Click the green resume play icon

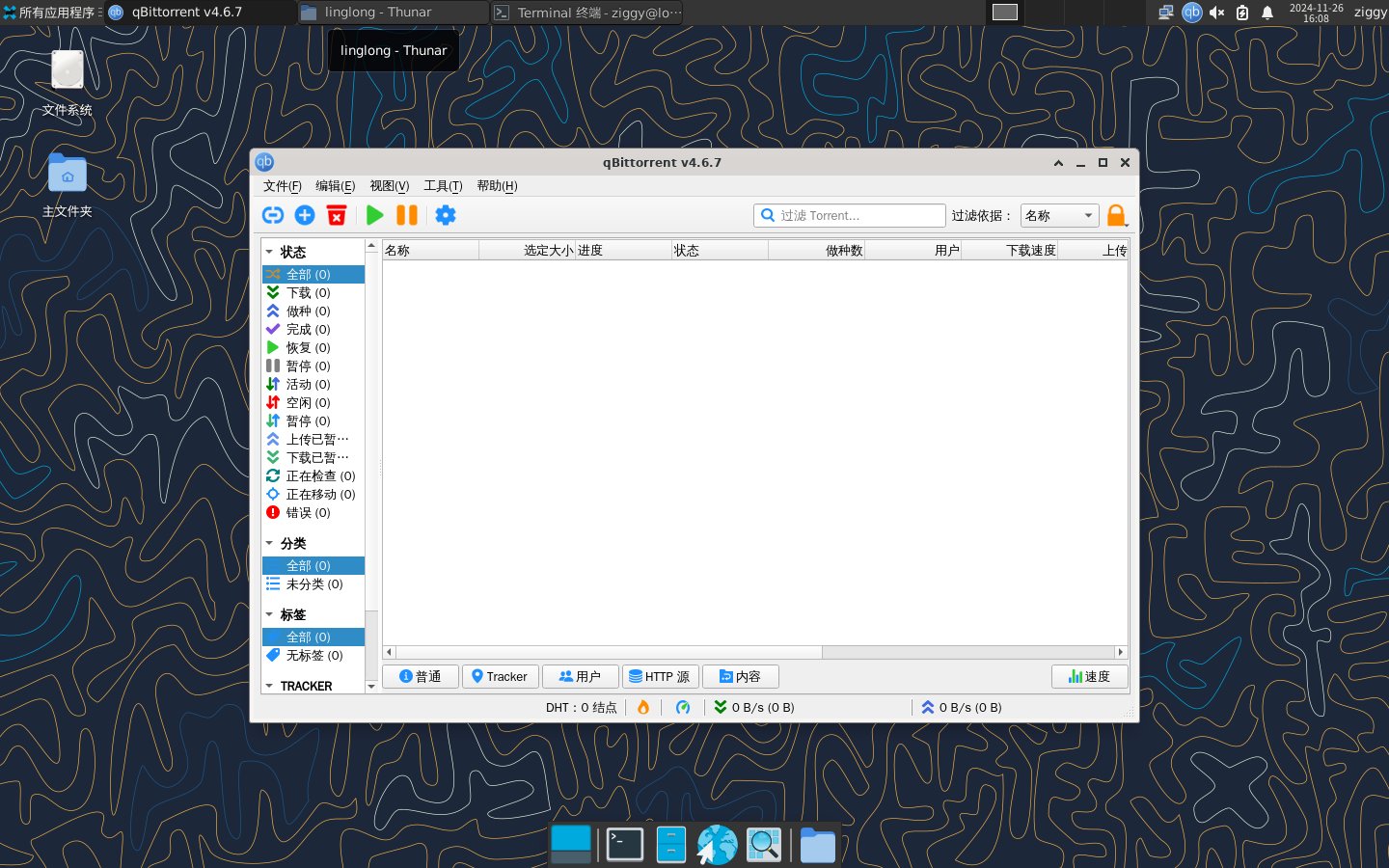(375, 215)
